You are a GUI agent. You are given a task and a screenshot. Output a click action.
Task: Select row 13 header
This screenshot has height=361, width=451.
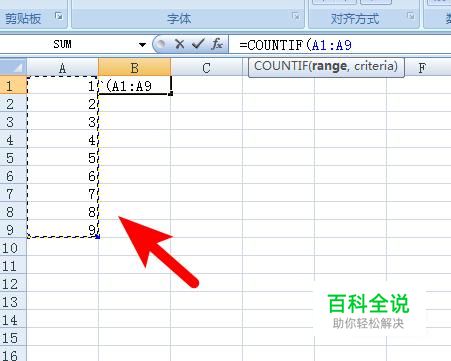[13, 302]
